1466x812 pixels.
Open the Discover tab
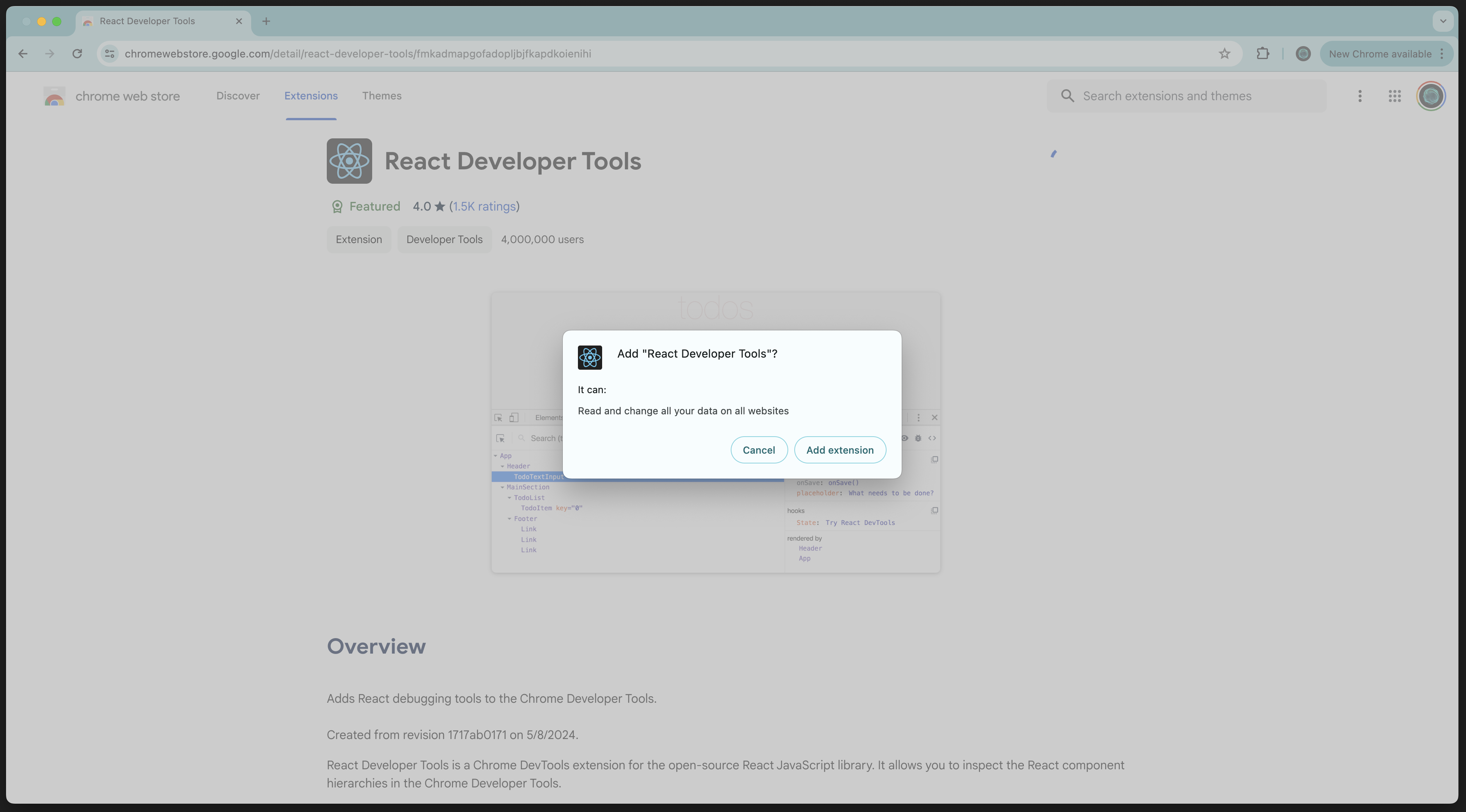(238, 96)
